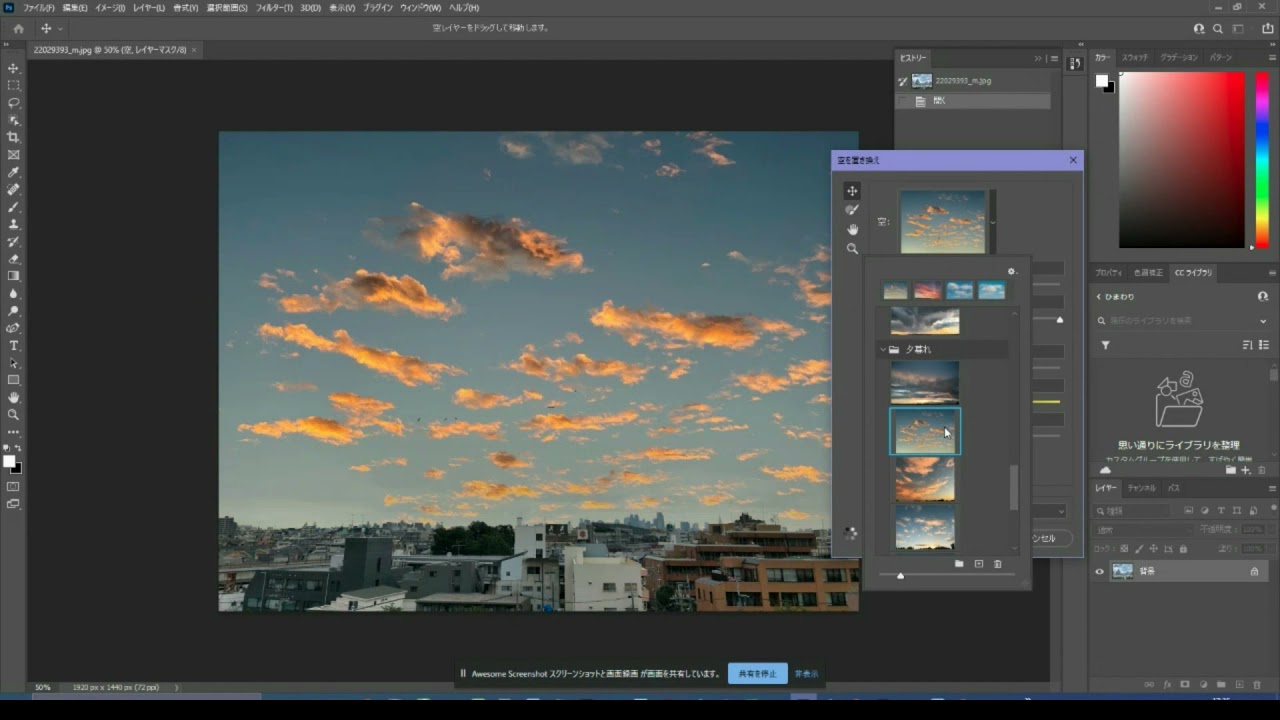Select the Spot Healing Brush tool
This screenshot has height=720, width=1280.
click(13, 189)
